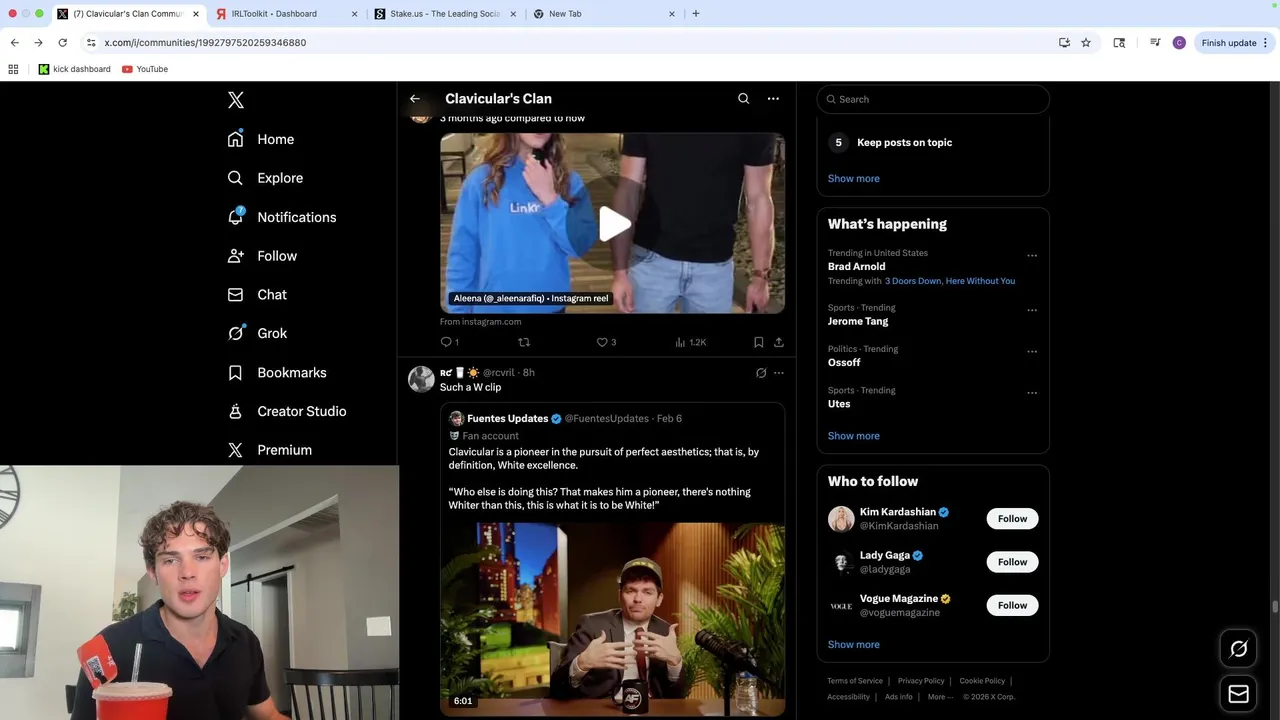Bookmark the Instagram reel post
1280x720 pixels.
tap(759, 342)
